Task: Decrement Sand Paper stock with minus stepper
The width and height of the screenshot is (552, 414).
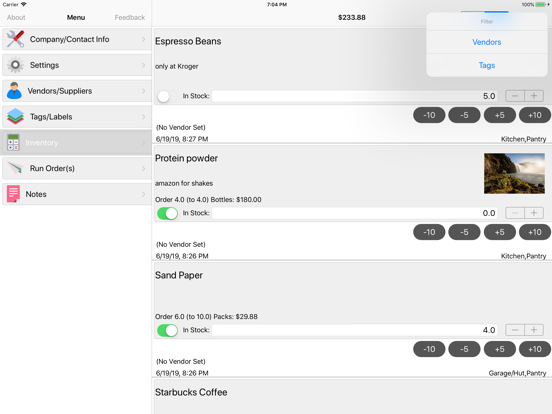Action: pos(515,330)
